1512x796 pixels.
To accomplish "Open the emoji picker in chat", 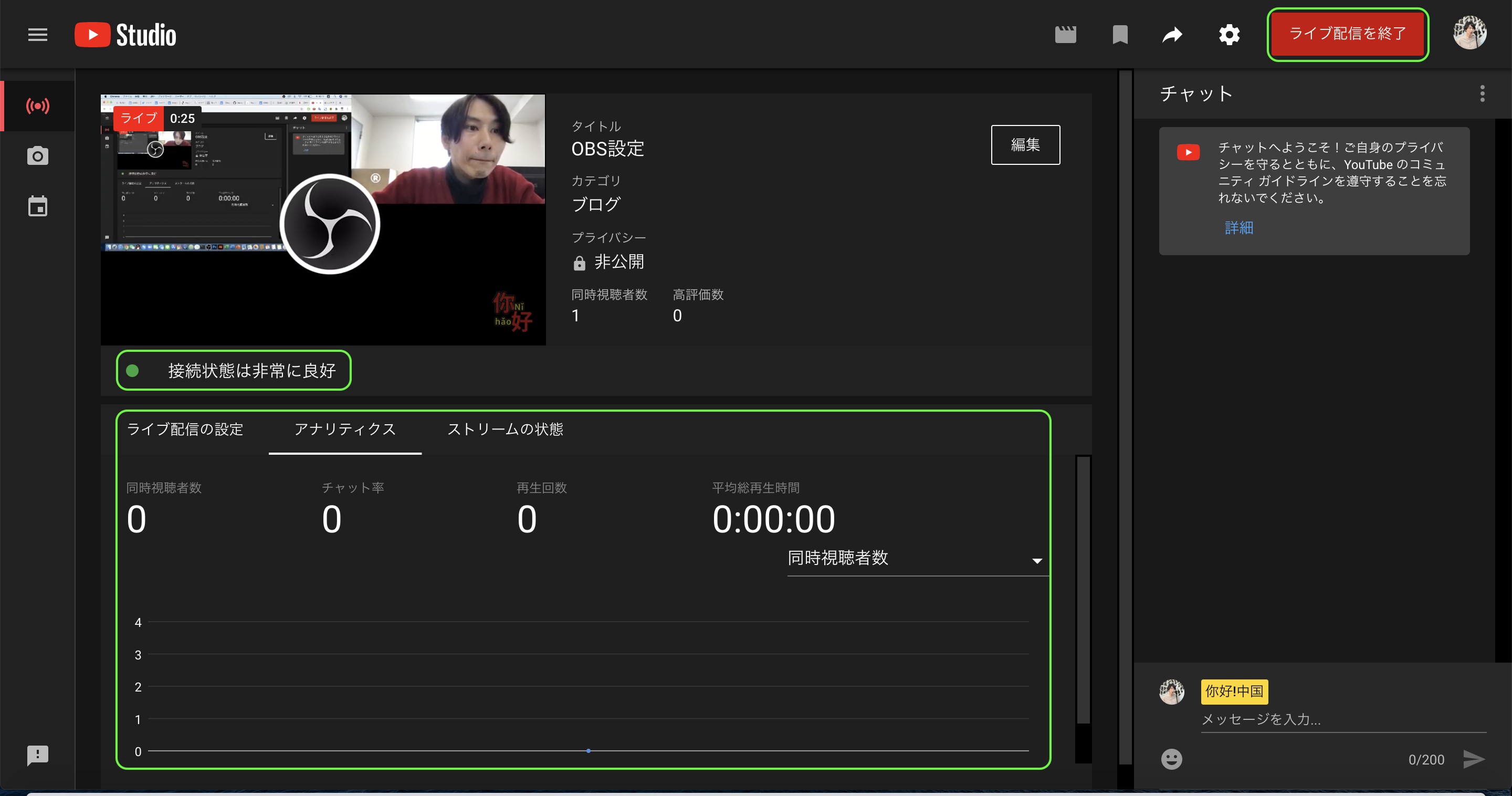I will (1171, 759).
